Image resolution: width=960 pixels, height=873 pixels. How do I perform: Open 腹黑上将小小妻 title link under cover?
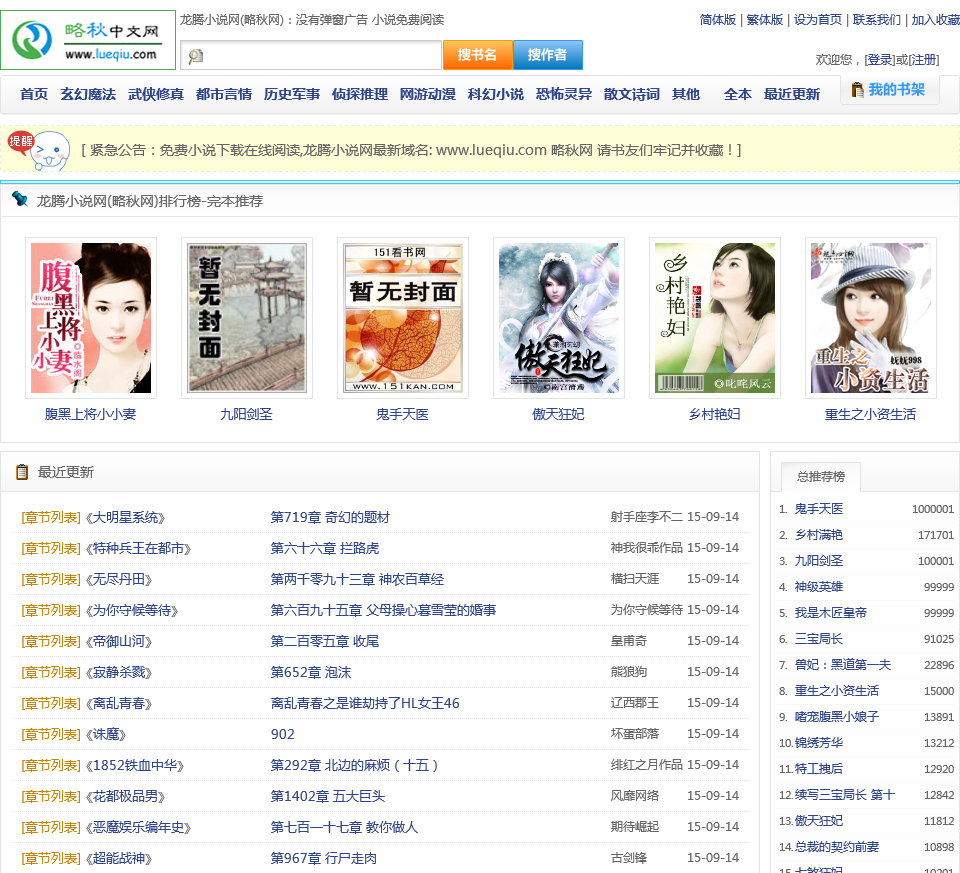point(91,414)
